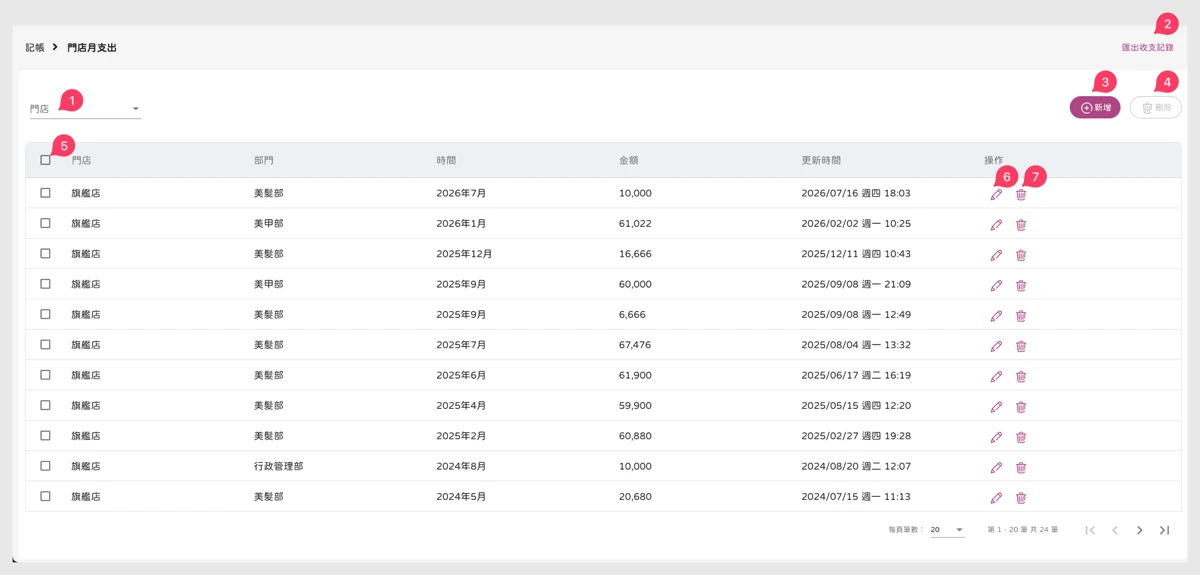Click the amount 67,476 cell

point(635,345)
